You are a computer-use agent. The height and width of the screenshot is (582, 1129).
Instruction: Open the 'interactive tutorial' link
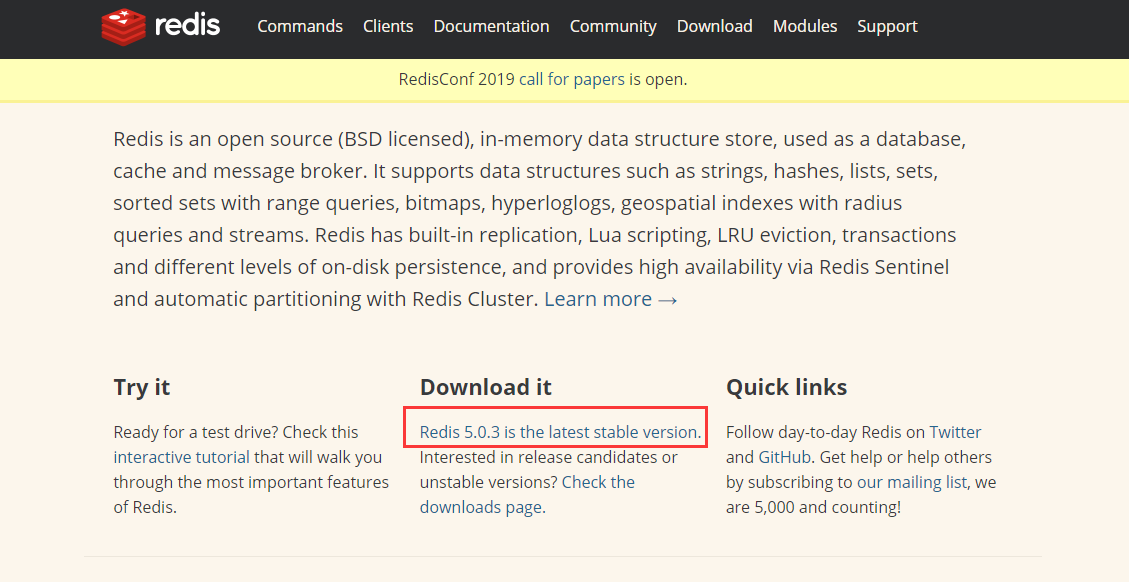[x=181, y=457]
